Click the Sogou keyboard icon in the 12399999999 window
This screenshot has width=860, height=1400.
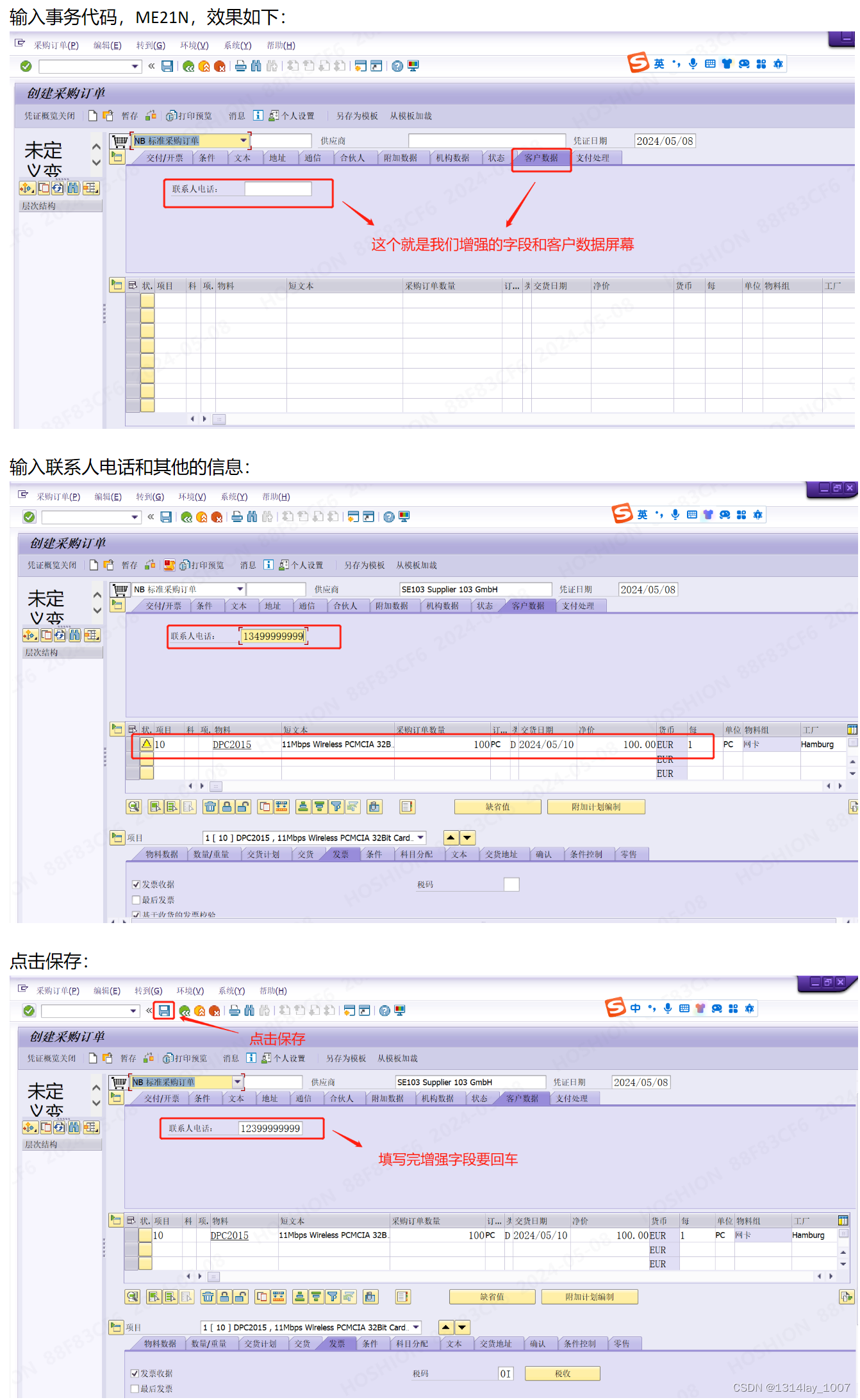684,1008
